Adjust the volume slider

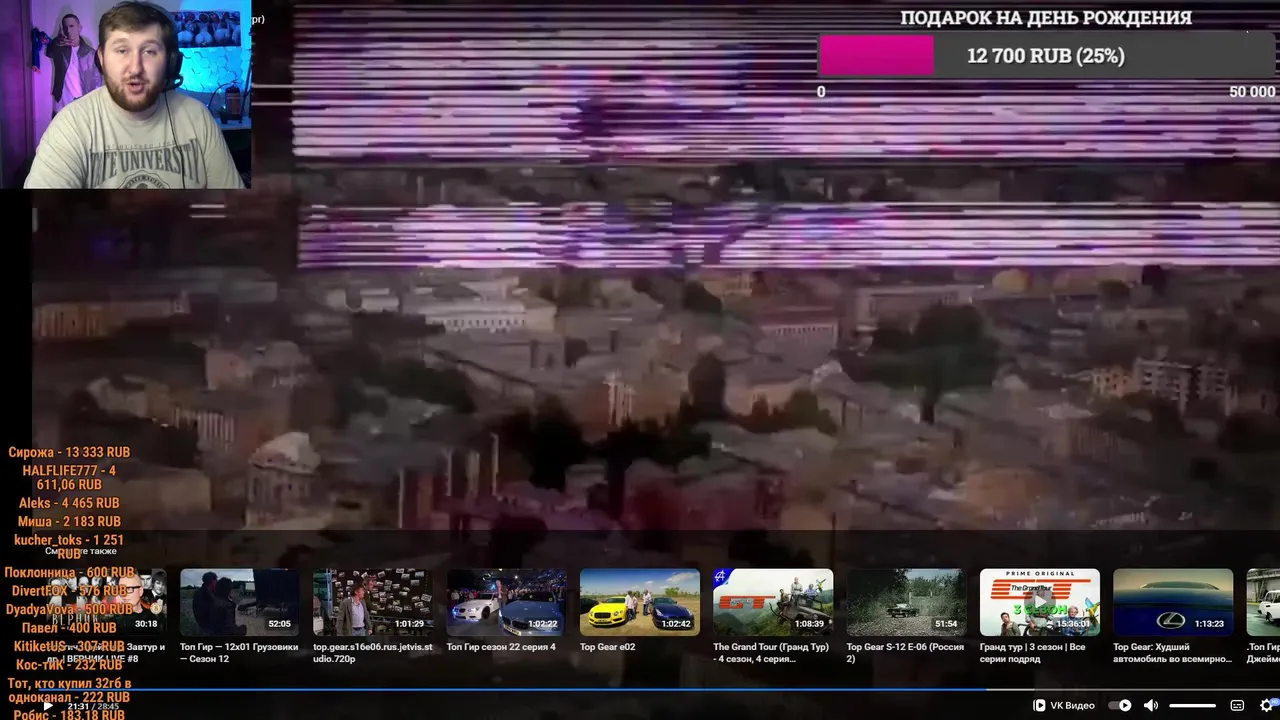tap(1192, 706)
